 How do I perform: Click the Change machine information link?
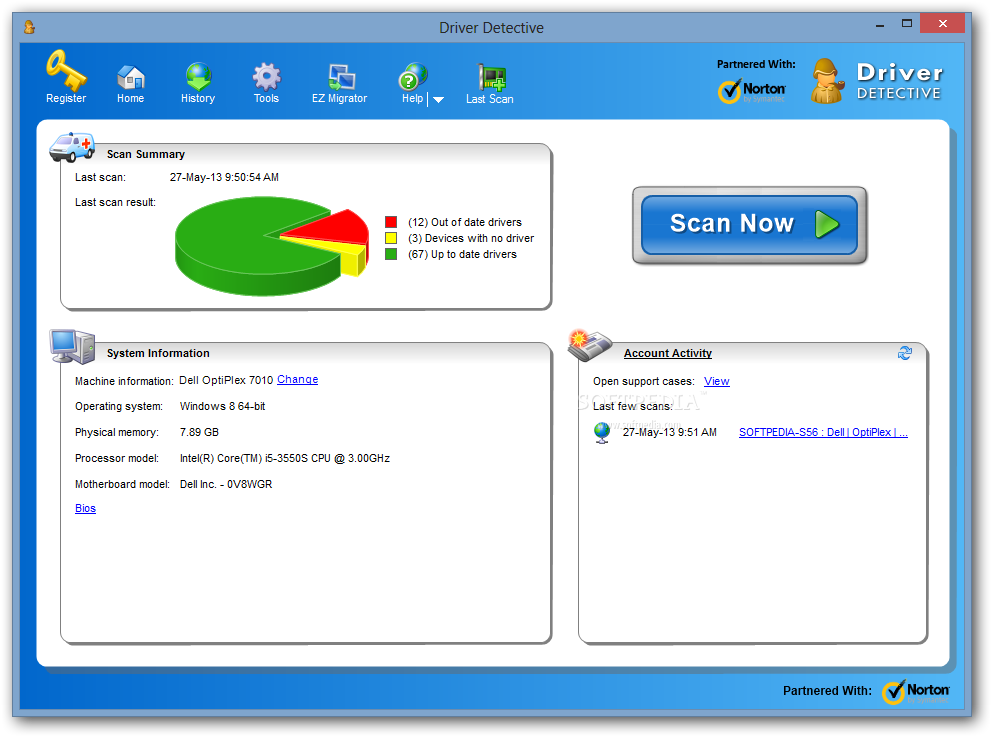coord(297,380)
